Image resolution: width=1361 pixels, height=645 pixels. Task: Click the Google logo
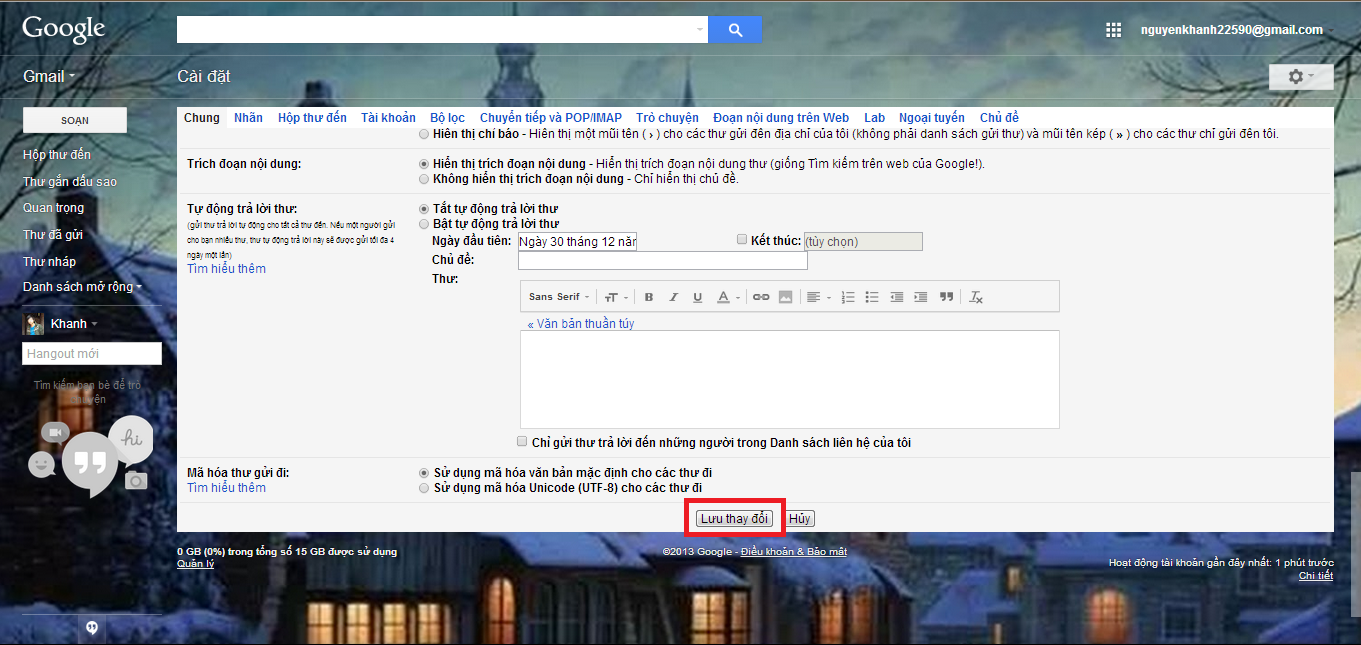click(63, 29)
